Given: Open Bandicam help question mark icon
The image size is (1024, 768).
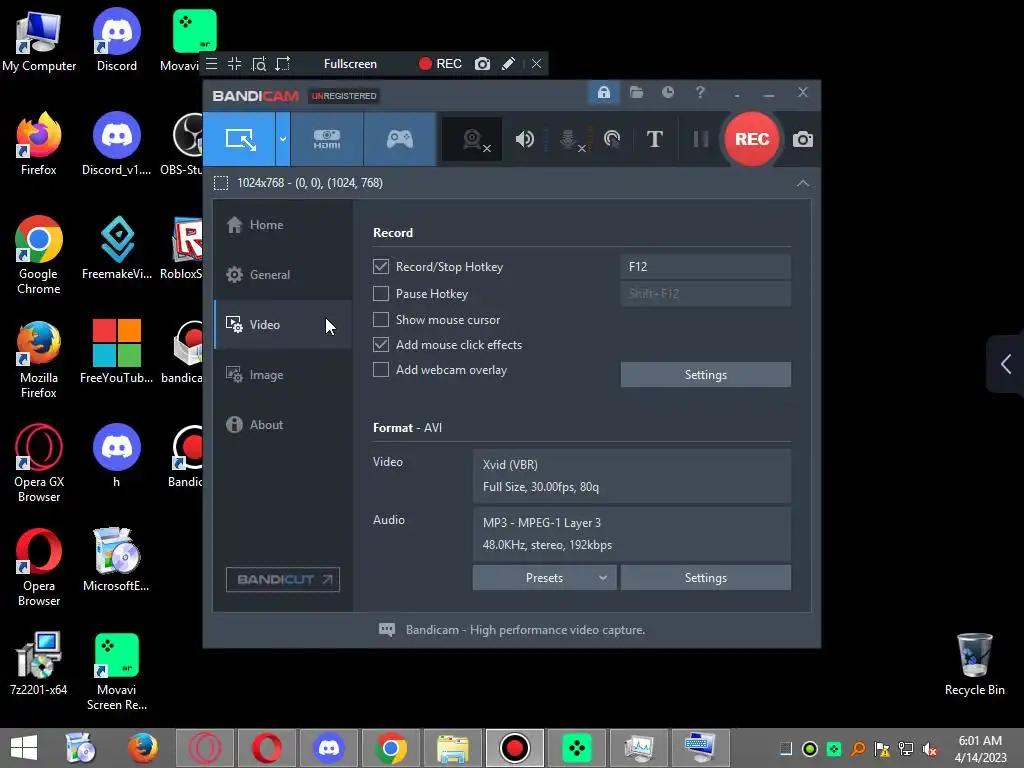Looking at the screenshot, I should (700, 93).
